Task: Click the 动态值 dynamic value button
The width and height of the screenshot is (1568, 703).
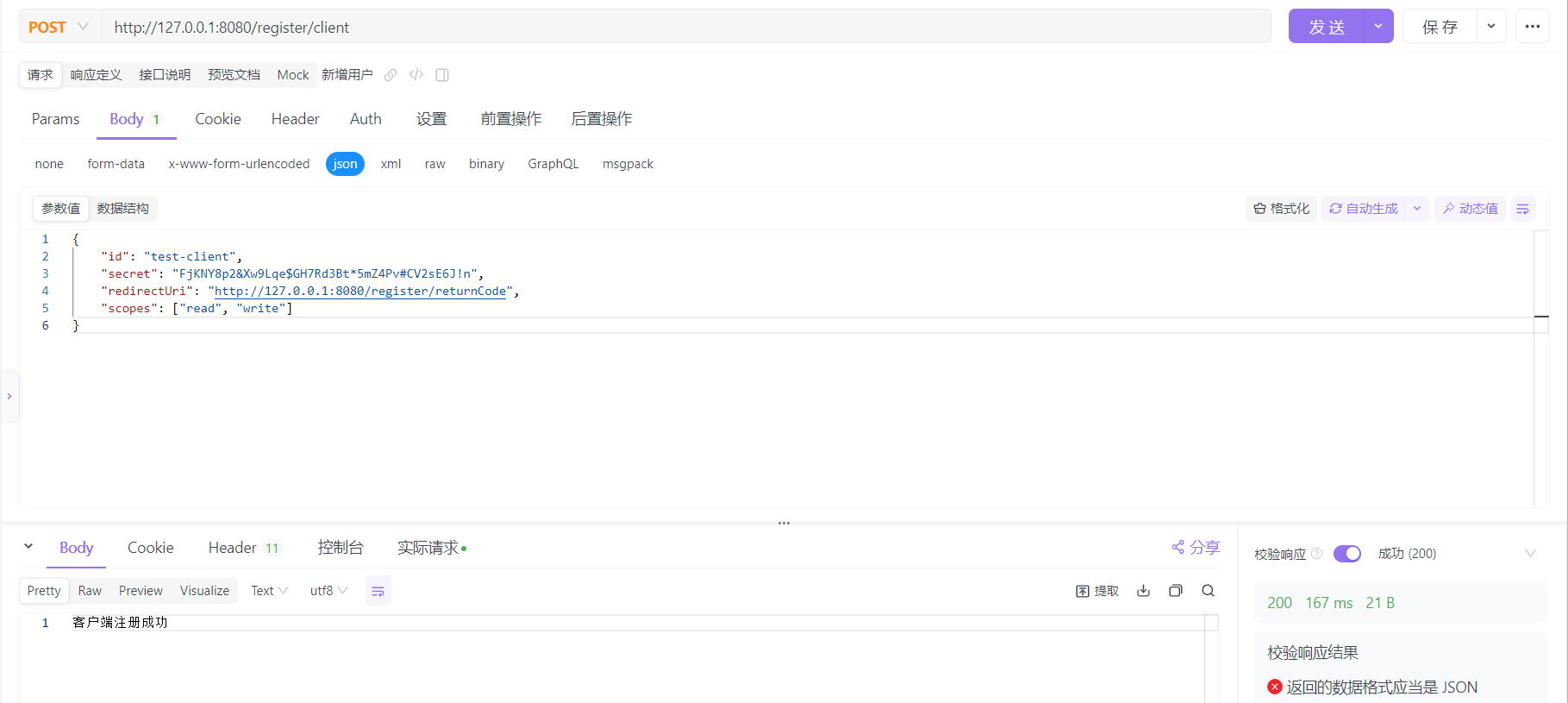Action: click(1470, 209)
